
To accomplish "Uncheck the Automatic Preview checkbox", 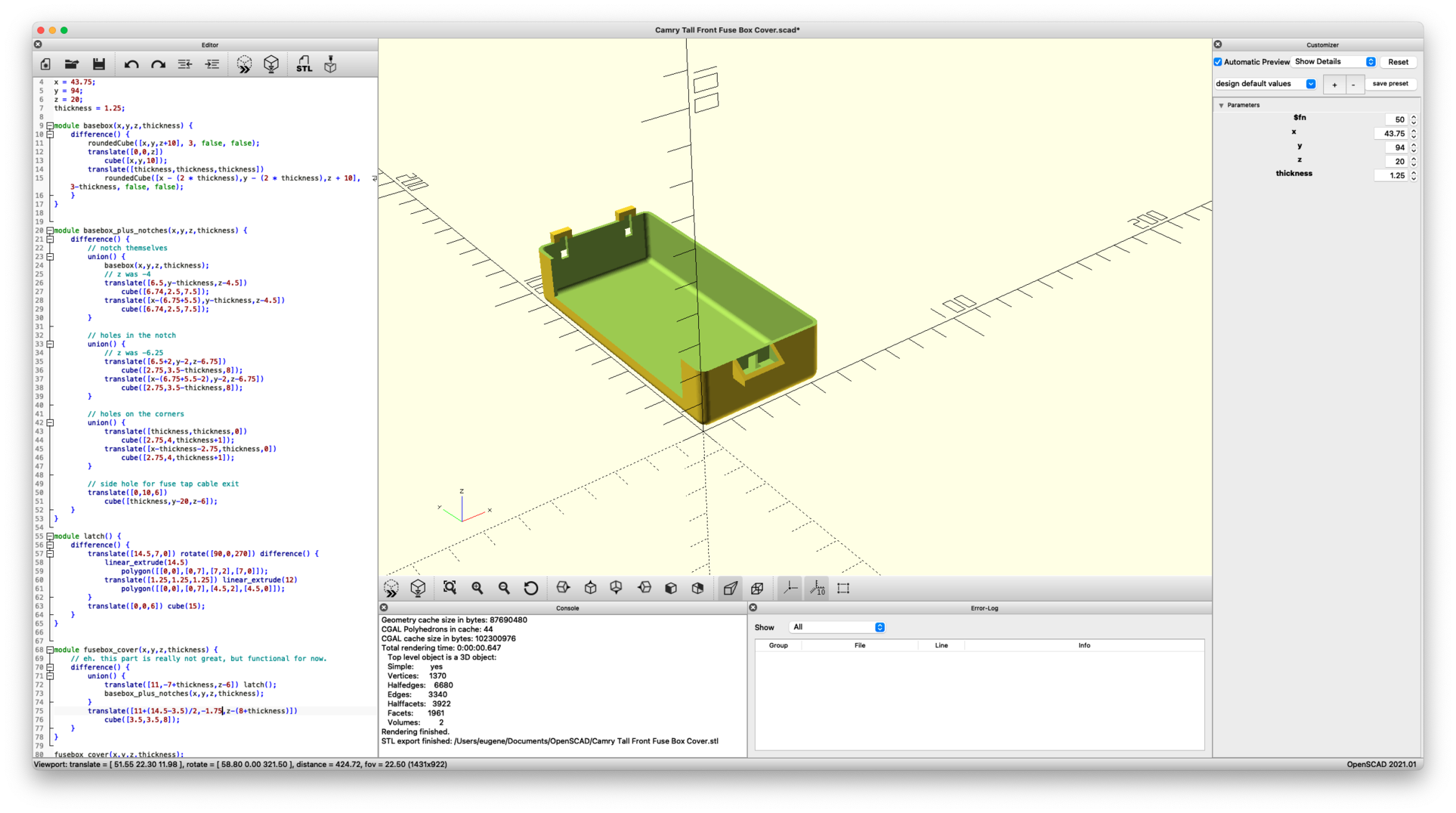I will [1218, 62].
